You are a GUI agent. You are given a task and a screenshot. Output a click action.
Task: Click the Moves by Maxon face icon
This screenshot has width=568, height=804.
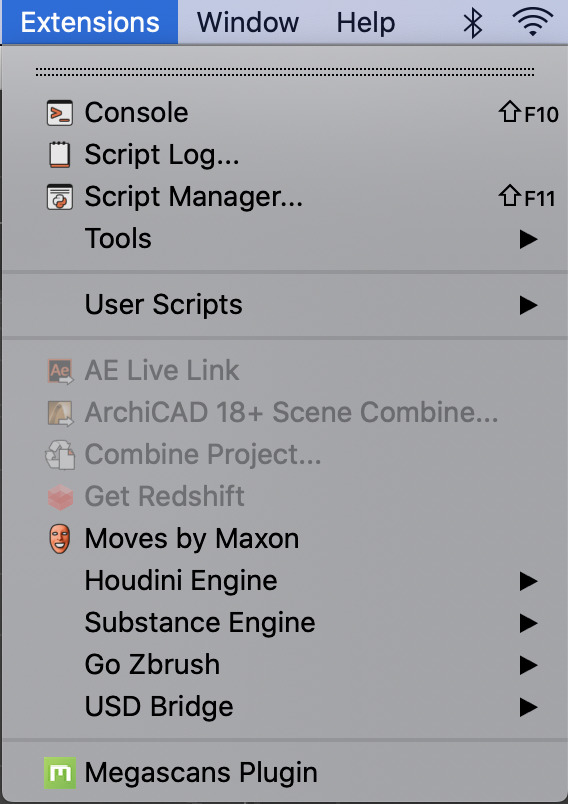pyautogui.click(x=60, y=539)
